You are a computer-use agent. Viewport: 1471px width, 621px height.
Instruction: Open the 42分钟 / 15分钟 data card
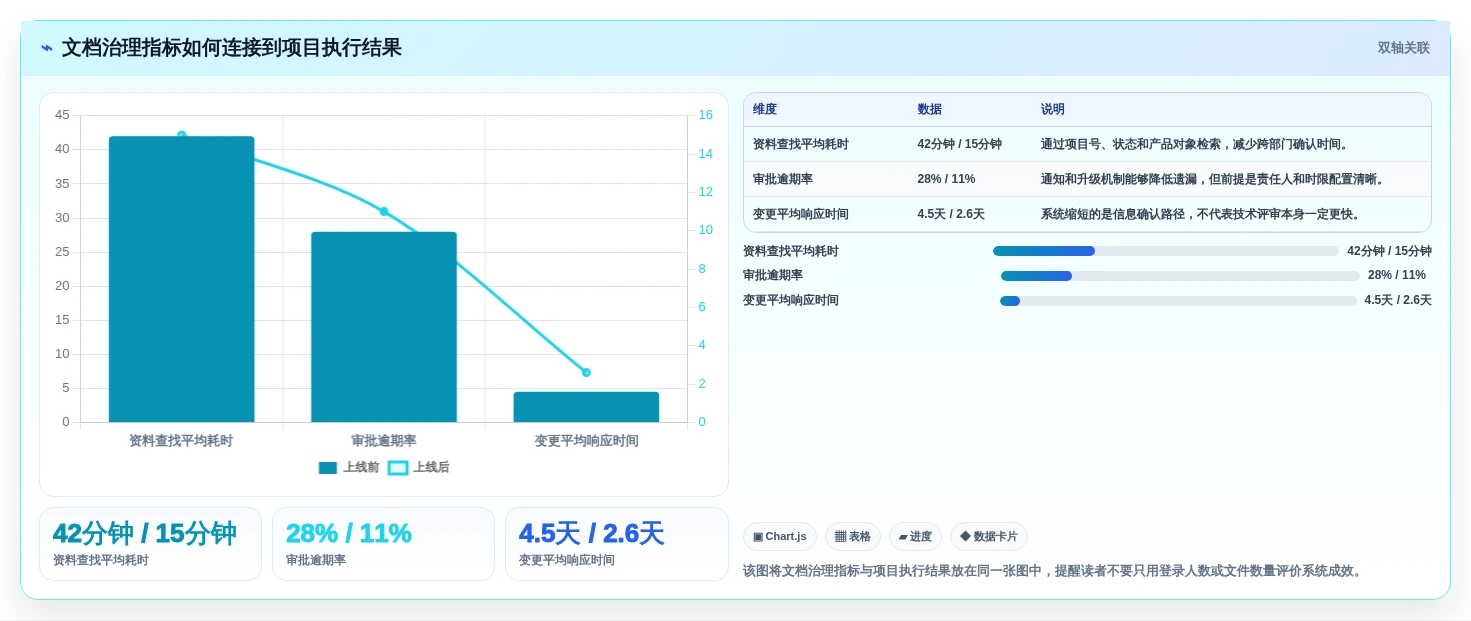click(150, 544)
